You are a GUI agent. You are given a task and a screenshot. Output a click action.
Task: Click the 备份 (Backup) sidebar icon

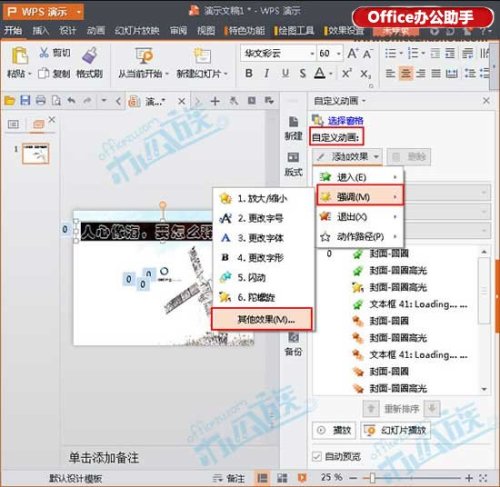click(293, 343)
